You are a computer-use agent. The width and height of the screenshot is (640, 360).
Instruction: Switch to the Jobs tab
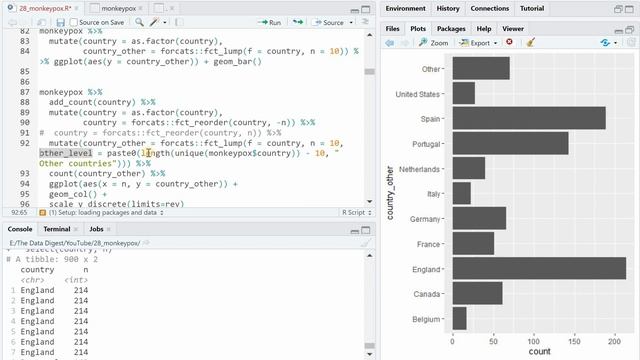click(96, 229)
